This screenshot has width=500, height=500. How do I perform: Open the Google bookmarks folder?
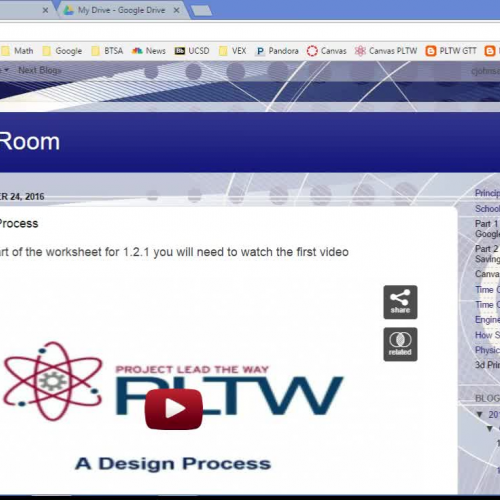pos(62,51)
